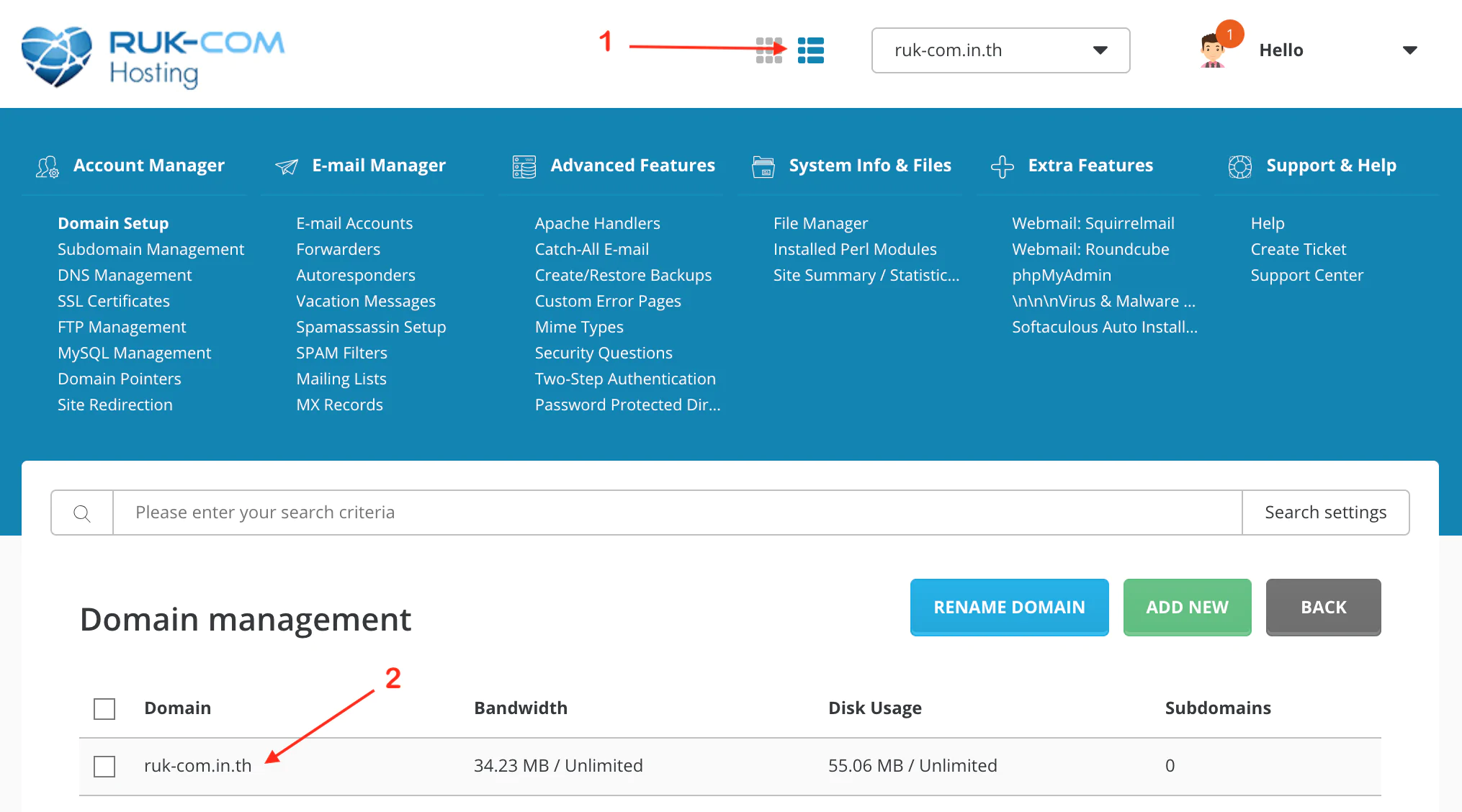
Task: Open Vacation Messages
Action: pos(366,301)
